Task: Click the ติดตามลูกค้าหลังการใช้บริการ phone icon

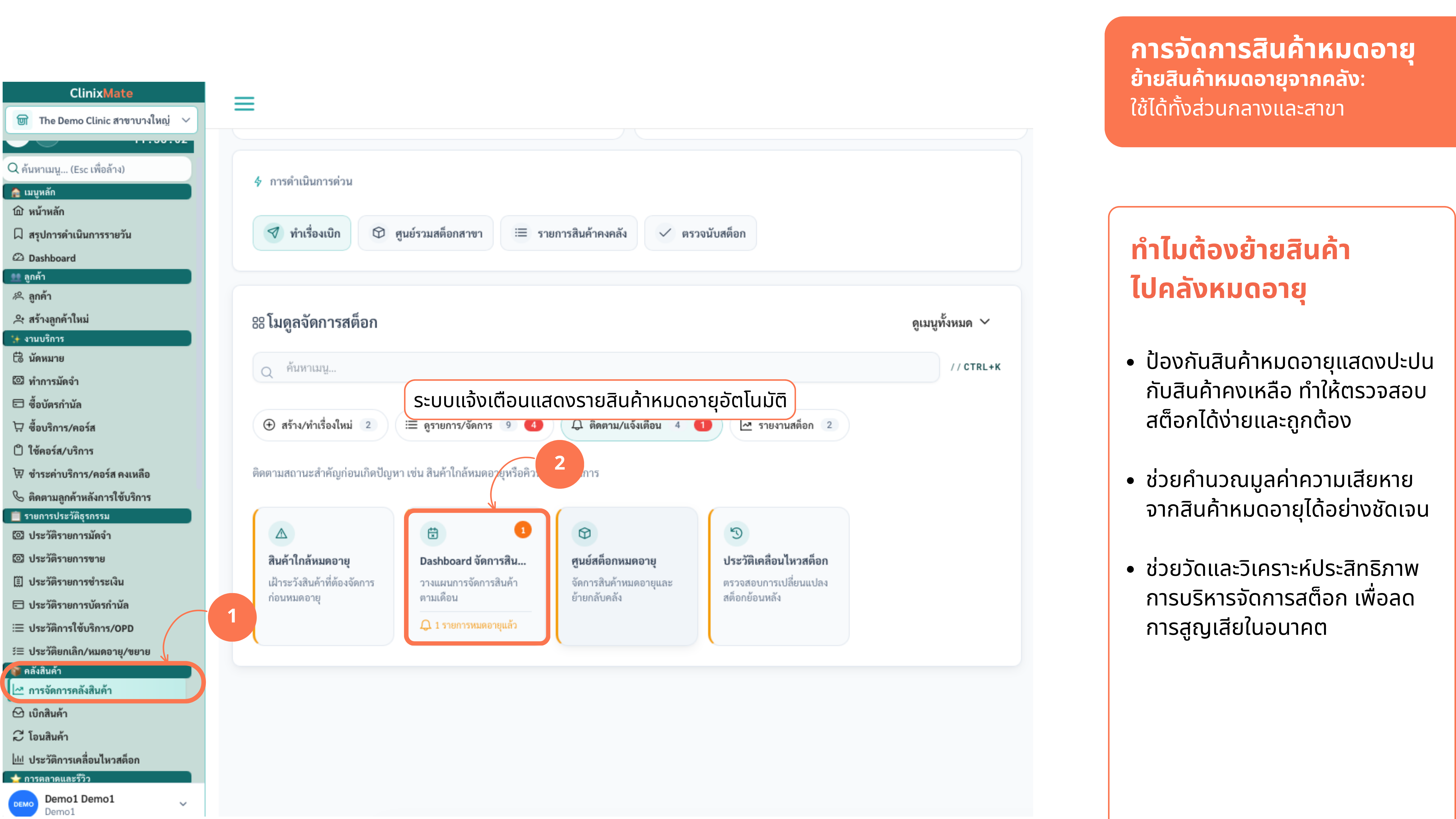Action: pos(18,497)
